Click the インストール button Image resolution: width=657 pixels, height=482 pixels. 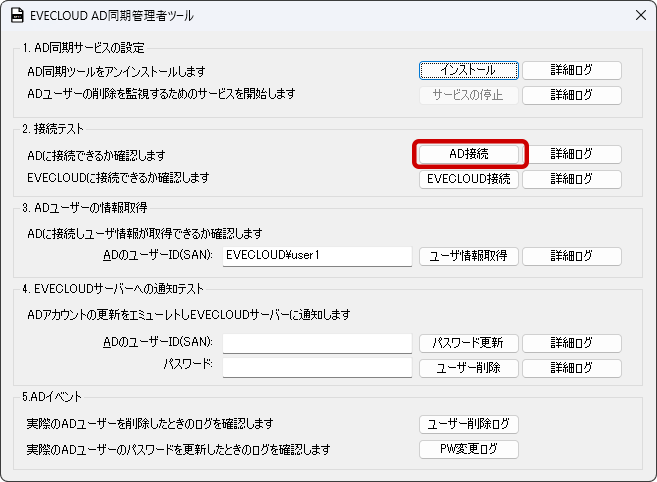pos(468,70)
